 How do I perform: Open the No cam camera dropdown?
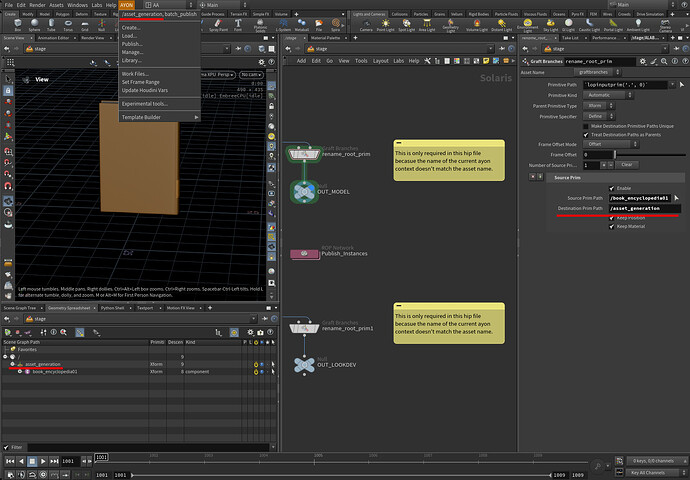point(251,74)
